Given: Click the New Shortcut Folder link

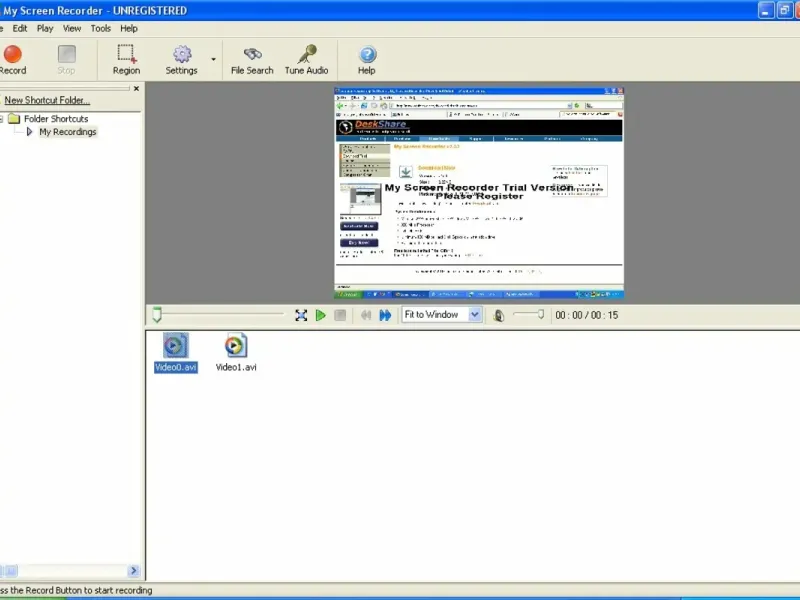Looking at the screenshot, I should click(47, 101).
